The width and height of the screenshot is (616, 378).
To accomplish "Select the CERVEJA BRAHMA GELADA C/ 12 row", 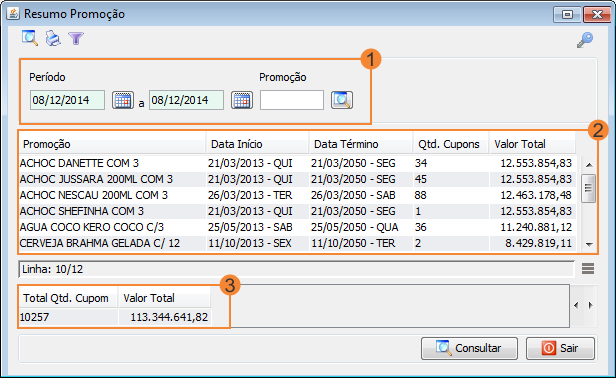I will point(297,243).
